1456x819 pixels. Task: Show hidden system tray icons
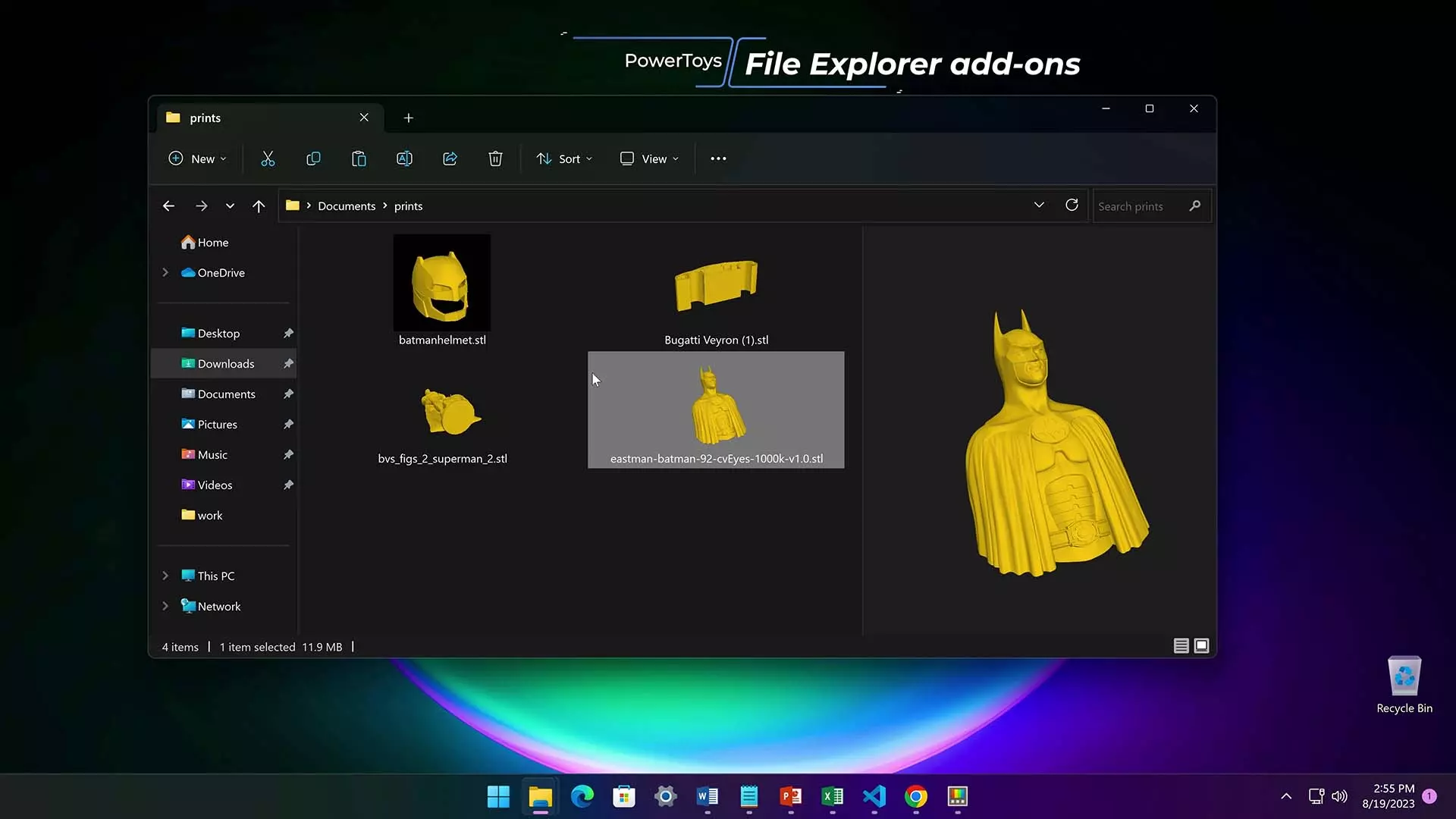1286,796
